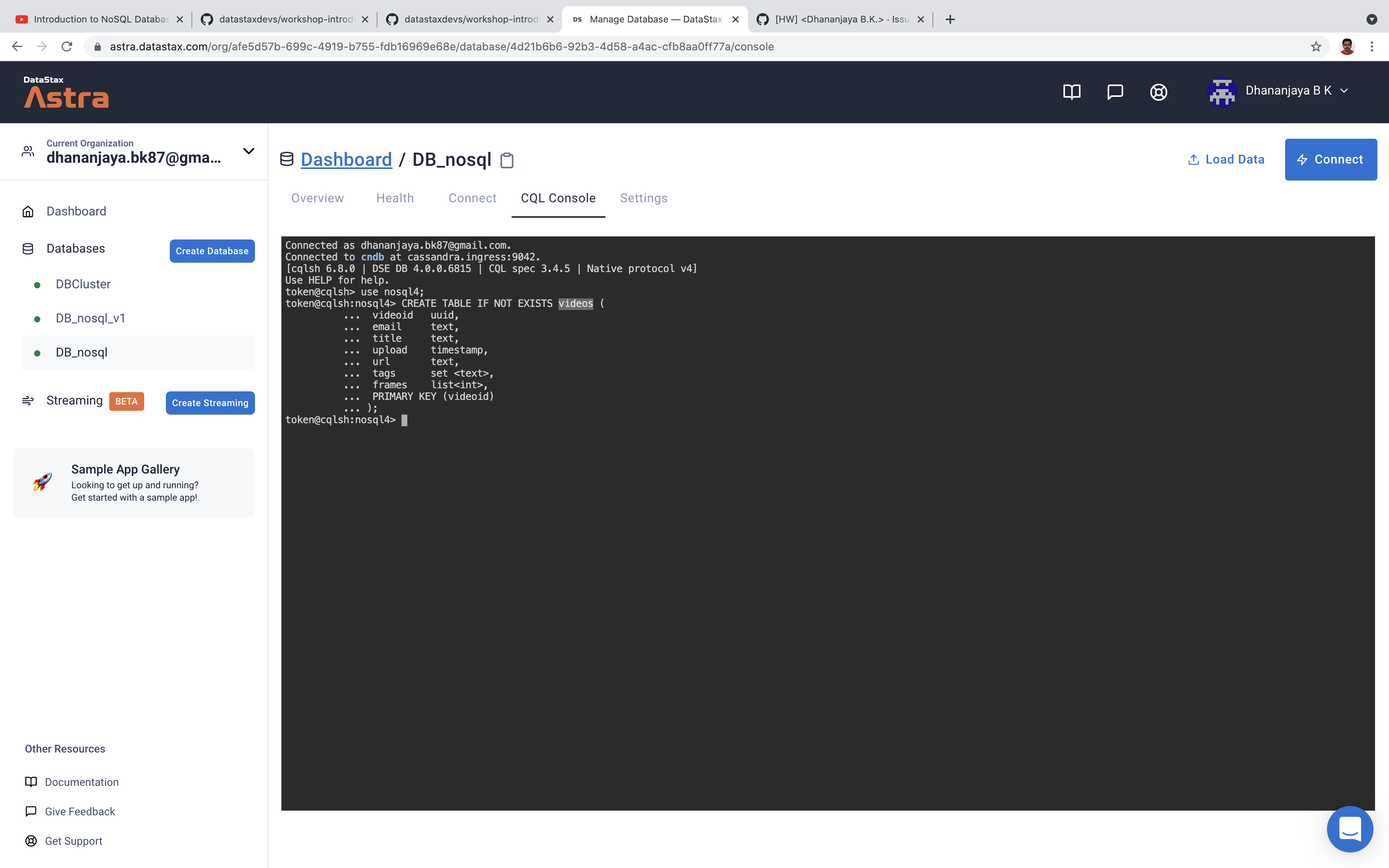Click the support life-ring icon in top bar
Viewport: 1389px width, 868px height.
[1158, 92]
